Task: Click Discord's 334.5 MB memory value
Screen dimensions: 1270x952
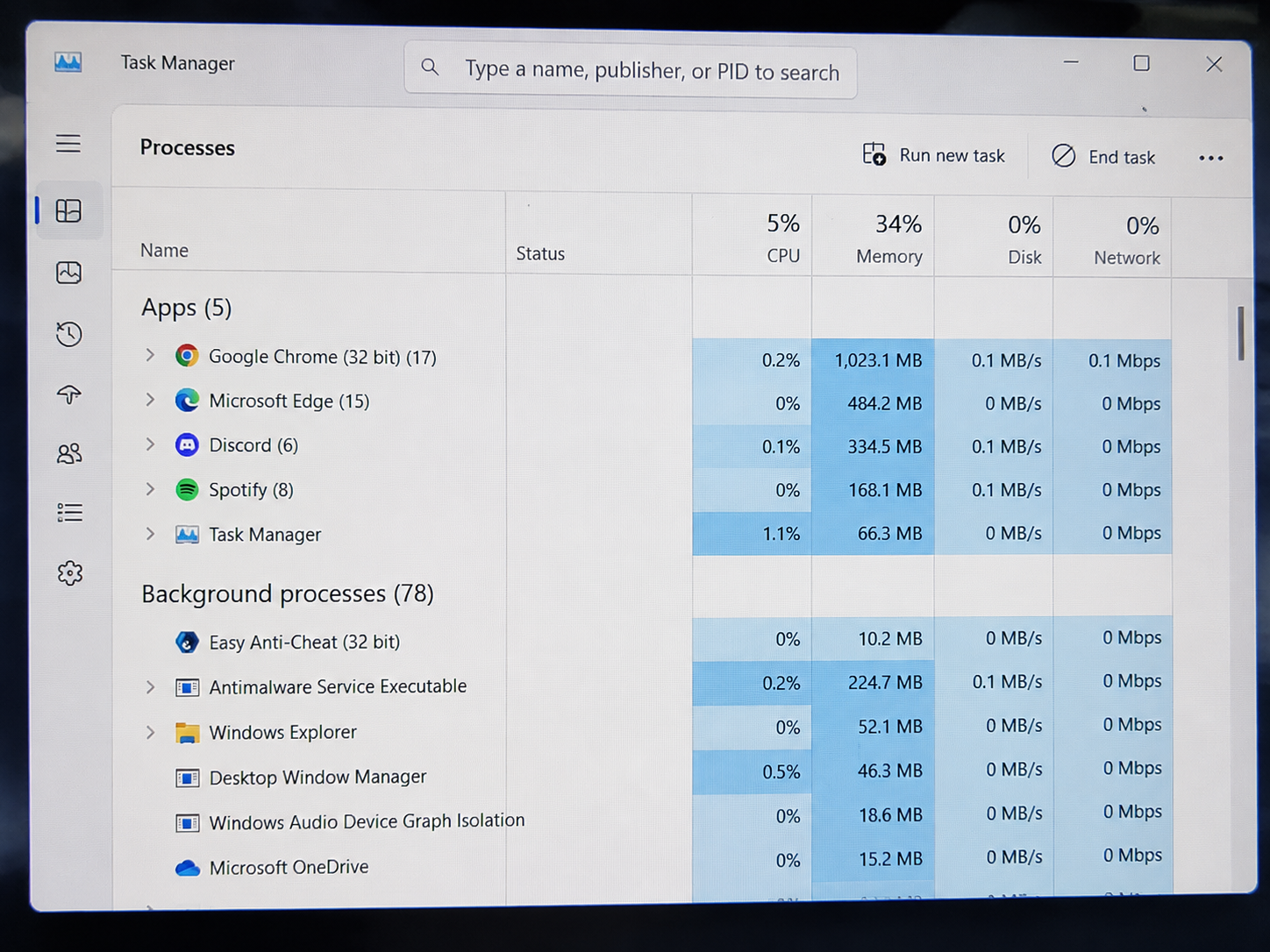Action: coord(884,446)
